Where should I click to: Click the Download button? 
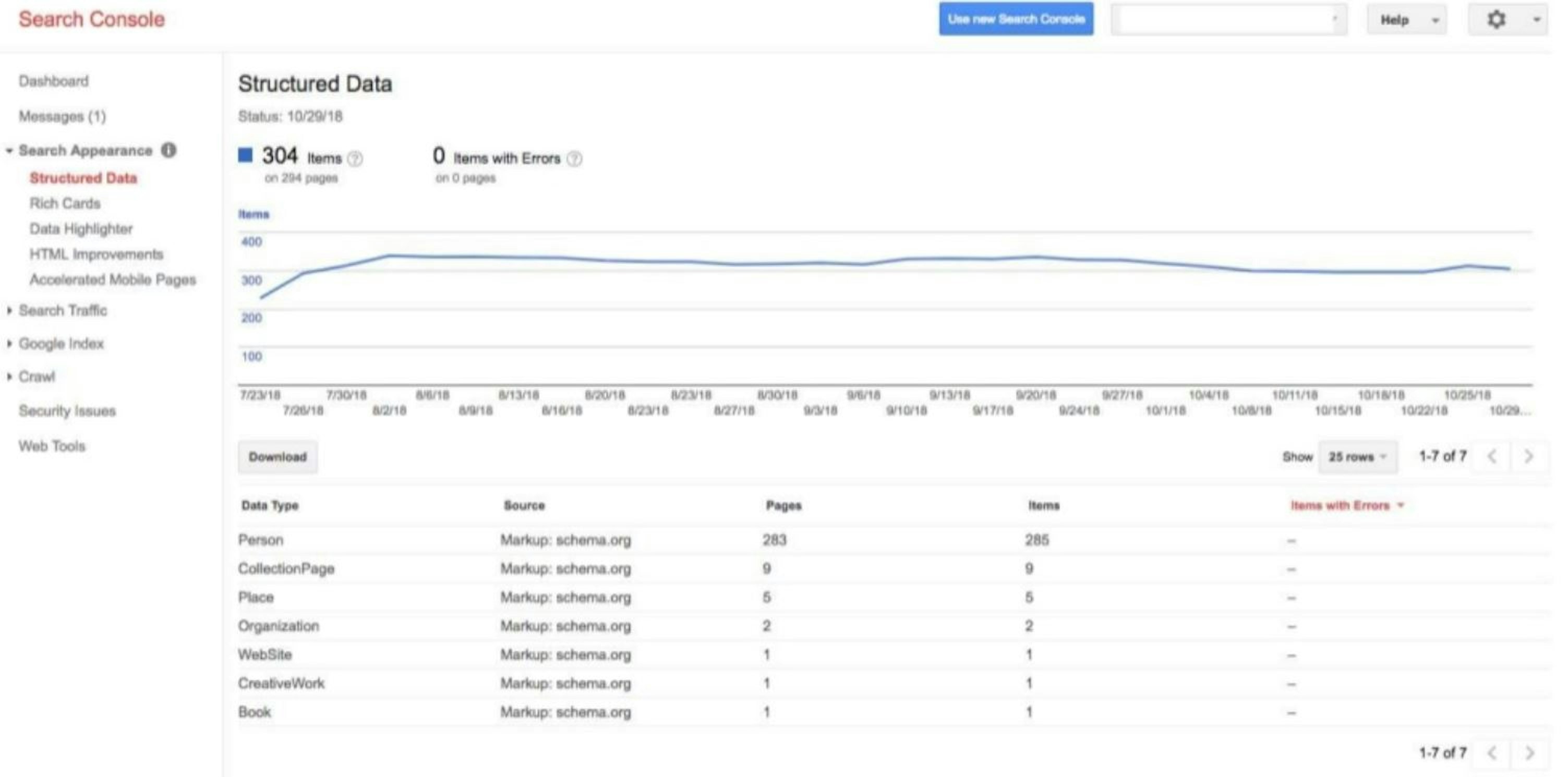point(278,457)
